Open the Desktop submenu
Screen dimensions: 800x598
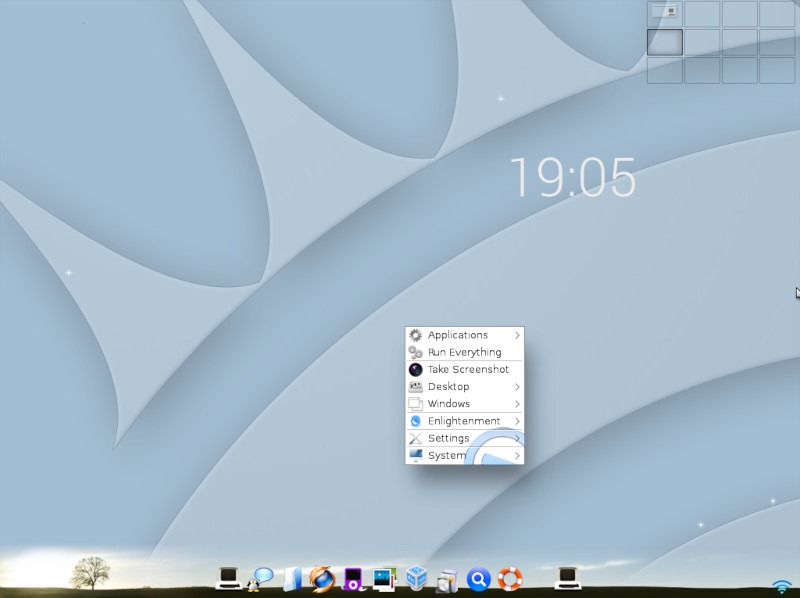[x=448, y=386]
